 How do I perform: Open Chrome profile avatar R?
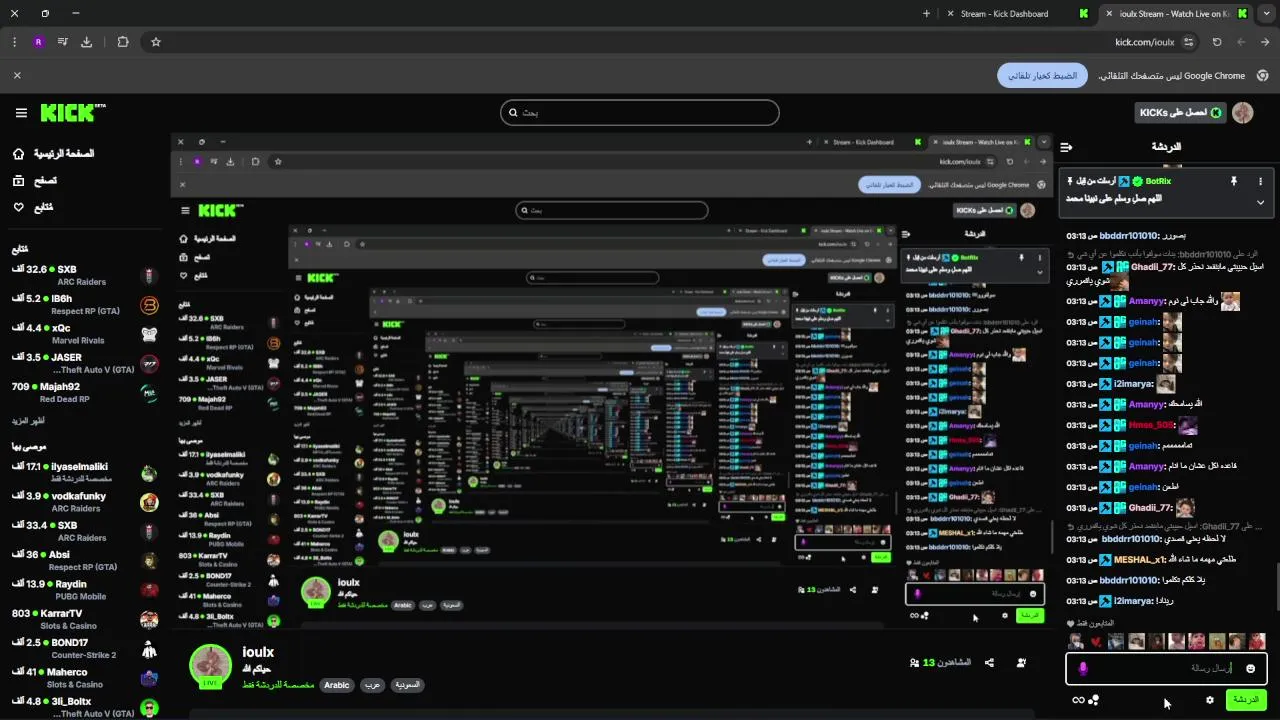[x=38, y=42]
